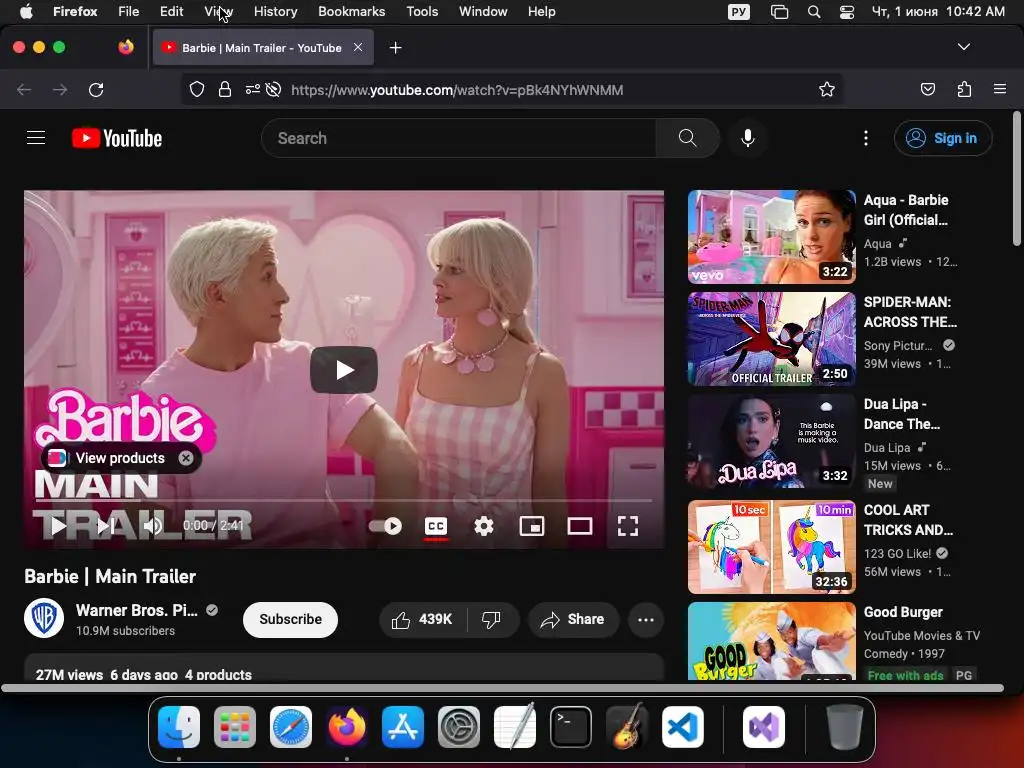The height and width of the screenshot is (768, 1024).
Task: Toggle closed captions CC
Action: (436, 526)
